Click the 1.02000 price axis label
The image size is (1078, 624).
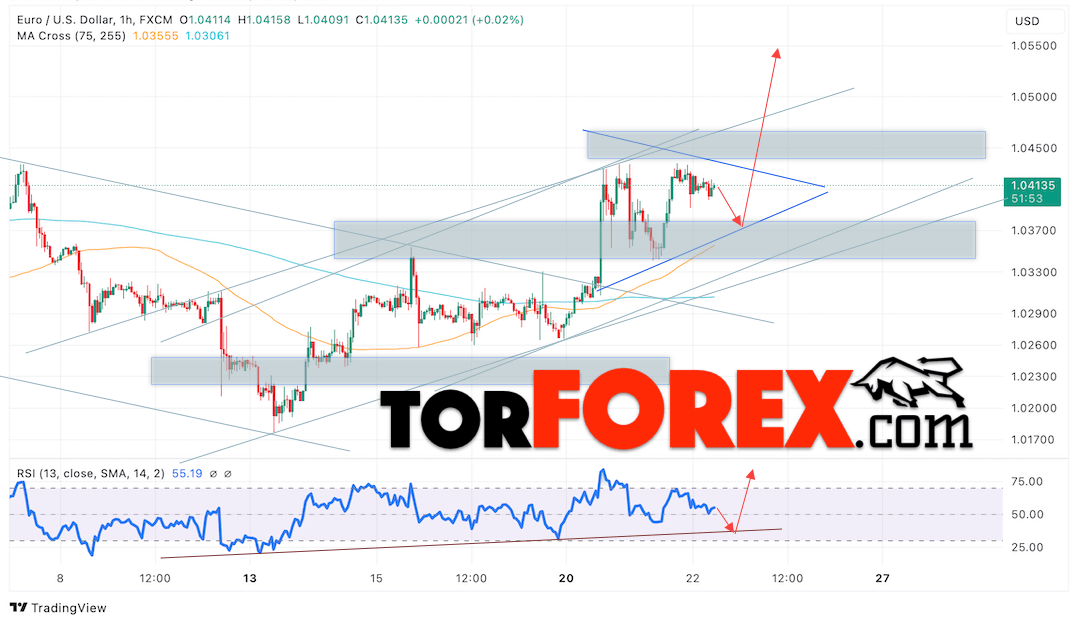(1034, 408)
